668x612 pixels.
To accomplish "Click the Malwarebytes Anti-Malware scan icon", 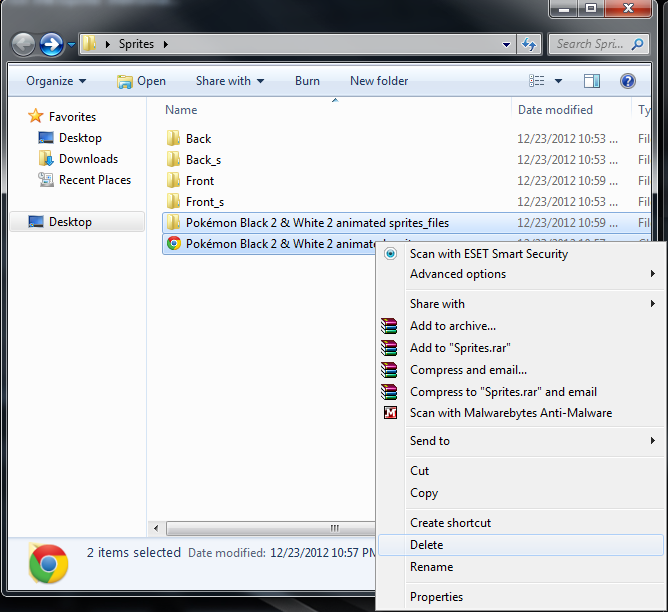I will point(390,413).
